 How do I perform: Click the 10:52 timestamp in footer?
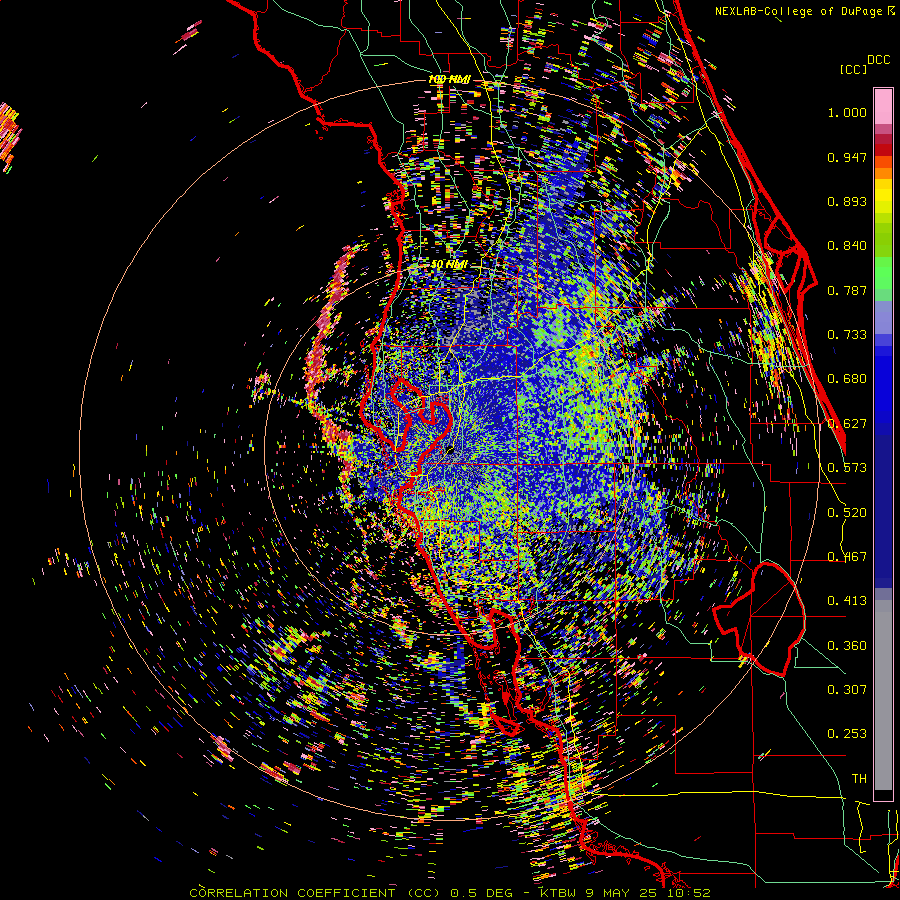(x=689, y=893)
